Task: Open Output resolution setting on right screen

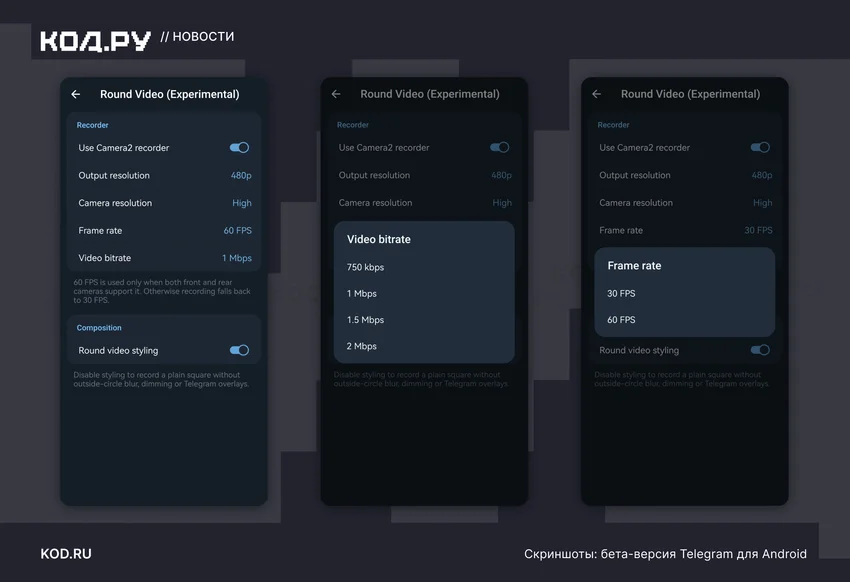Action: pyautogui.click(x=685, y=176)
